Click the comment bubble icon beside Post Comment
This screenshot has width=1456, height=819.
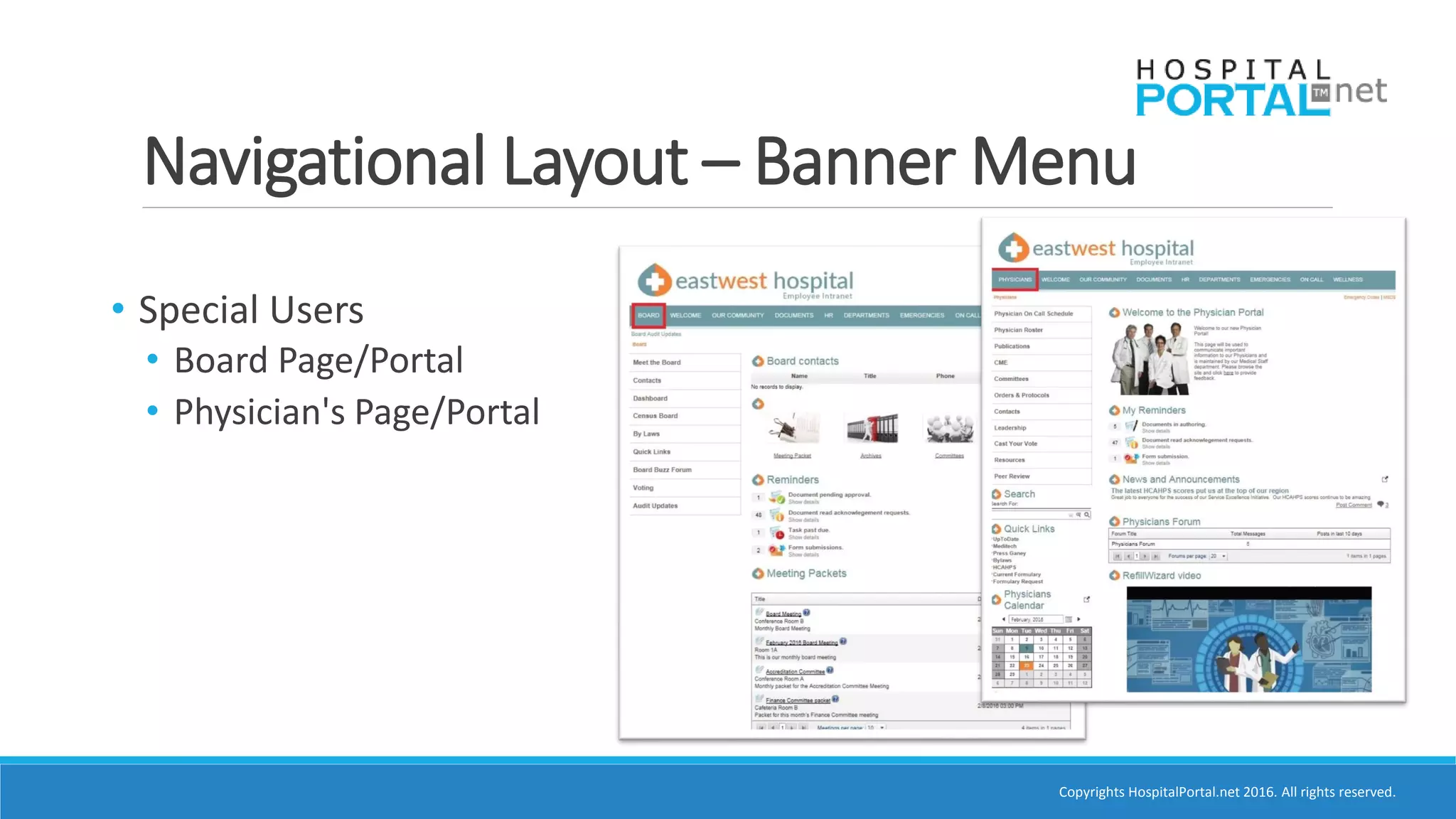point(1381,504)
